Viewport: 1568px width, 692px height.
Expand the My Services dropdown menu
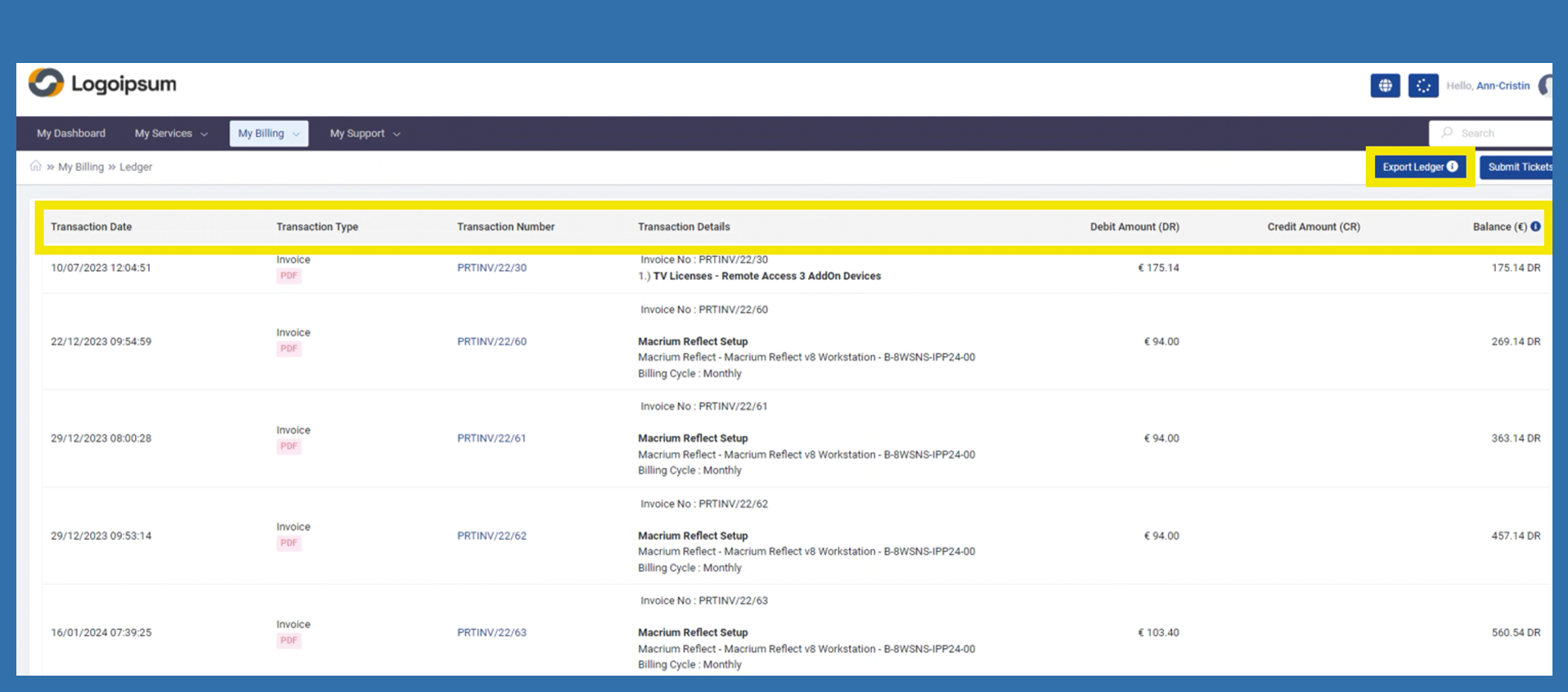tap(171, 133)
